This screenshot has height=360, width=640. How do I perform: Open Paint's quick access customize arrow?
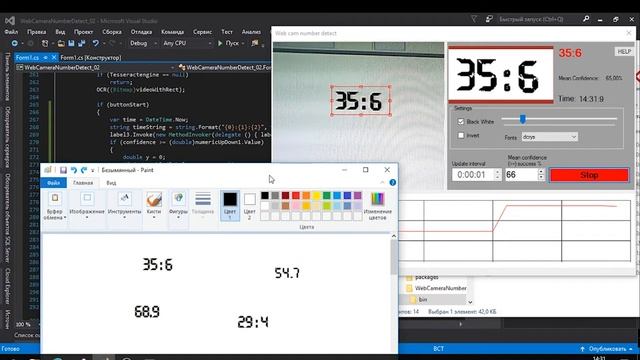[x=93, y=170]
